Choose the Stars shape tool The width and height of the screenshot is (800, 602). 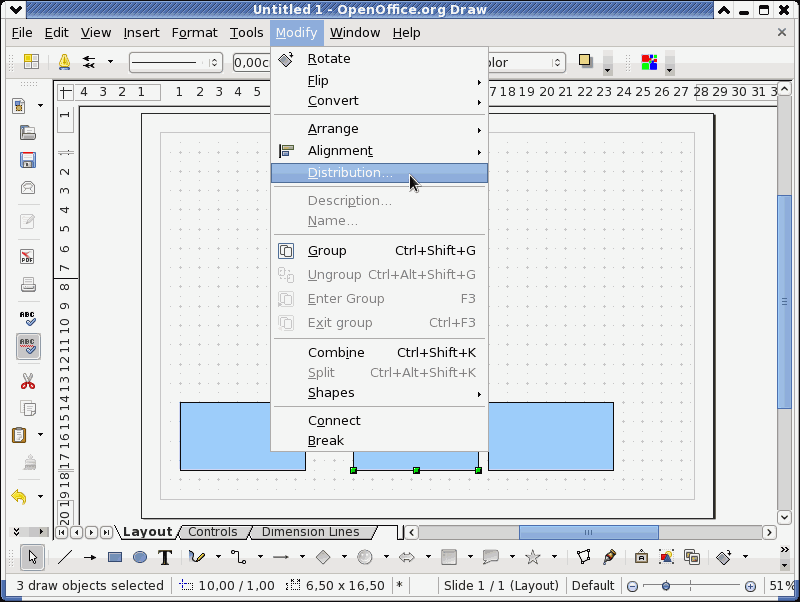click(x=533, y=557)
